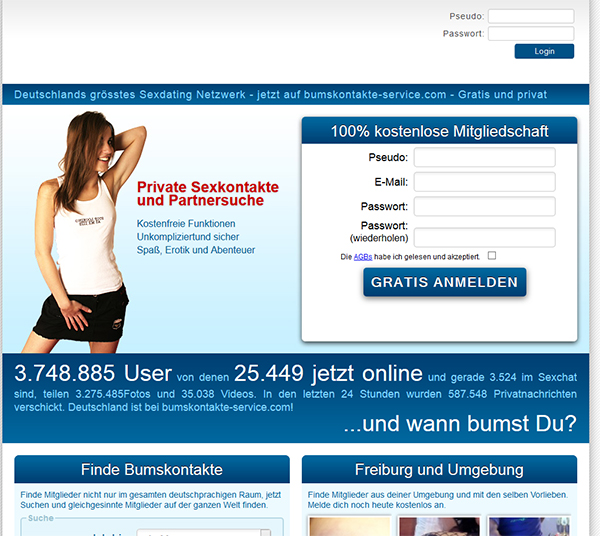Click the '...und wann bumst Du?' text

click(x=460, y=424)
